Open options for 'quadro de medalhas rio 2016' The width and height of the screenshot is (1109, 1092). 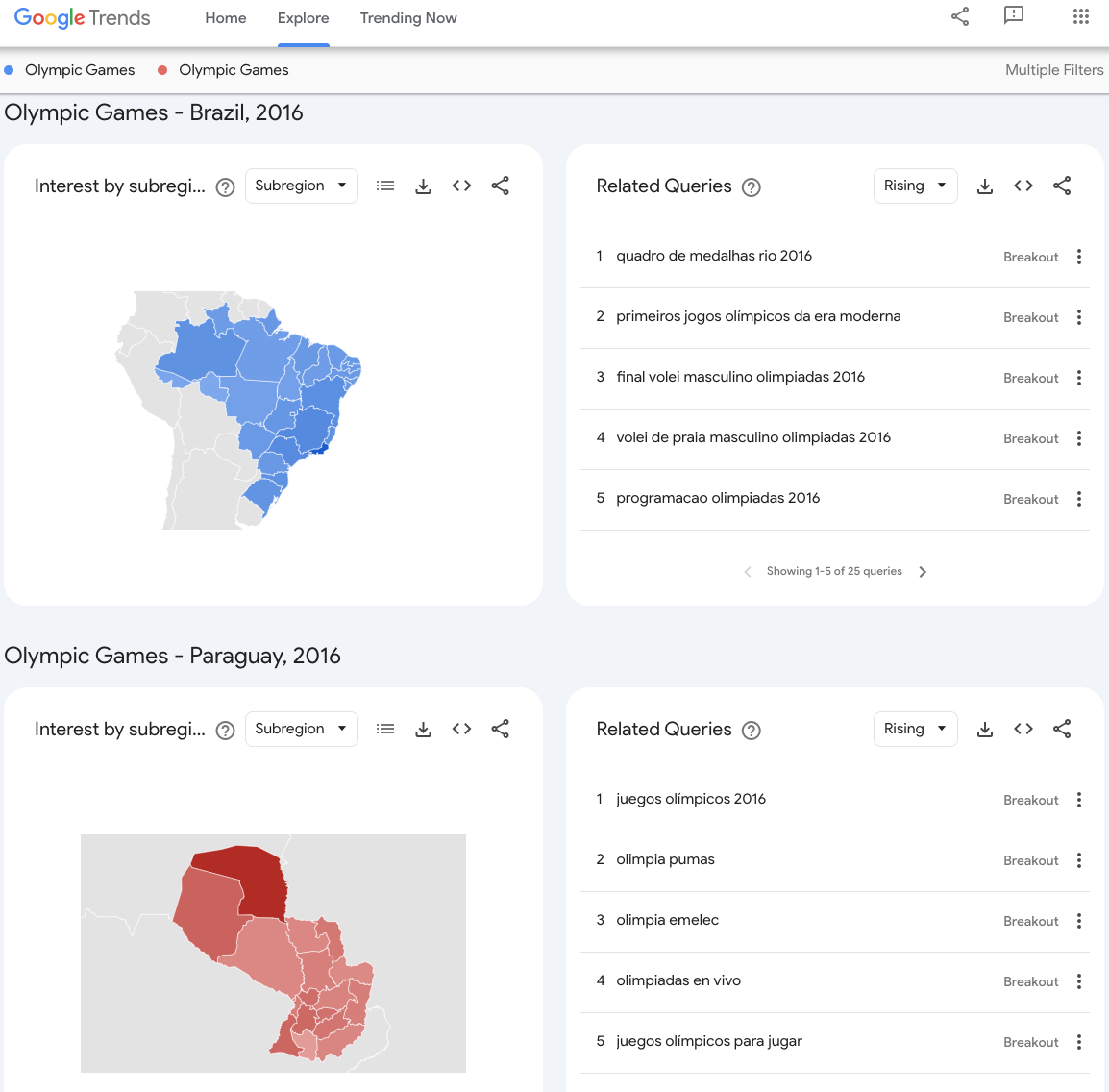pyautogui.click(x=1079, y=257)
